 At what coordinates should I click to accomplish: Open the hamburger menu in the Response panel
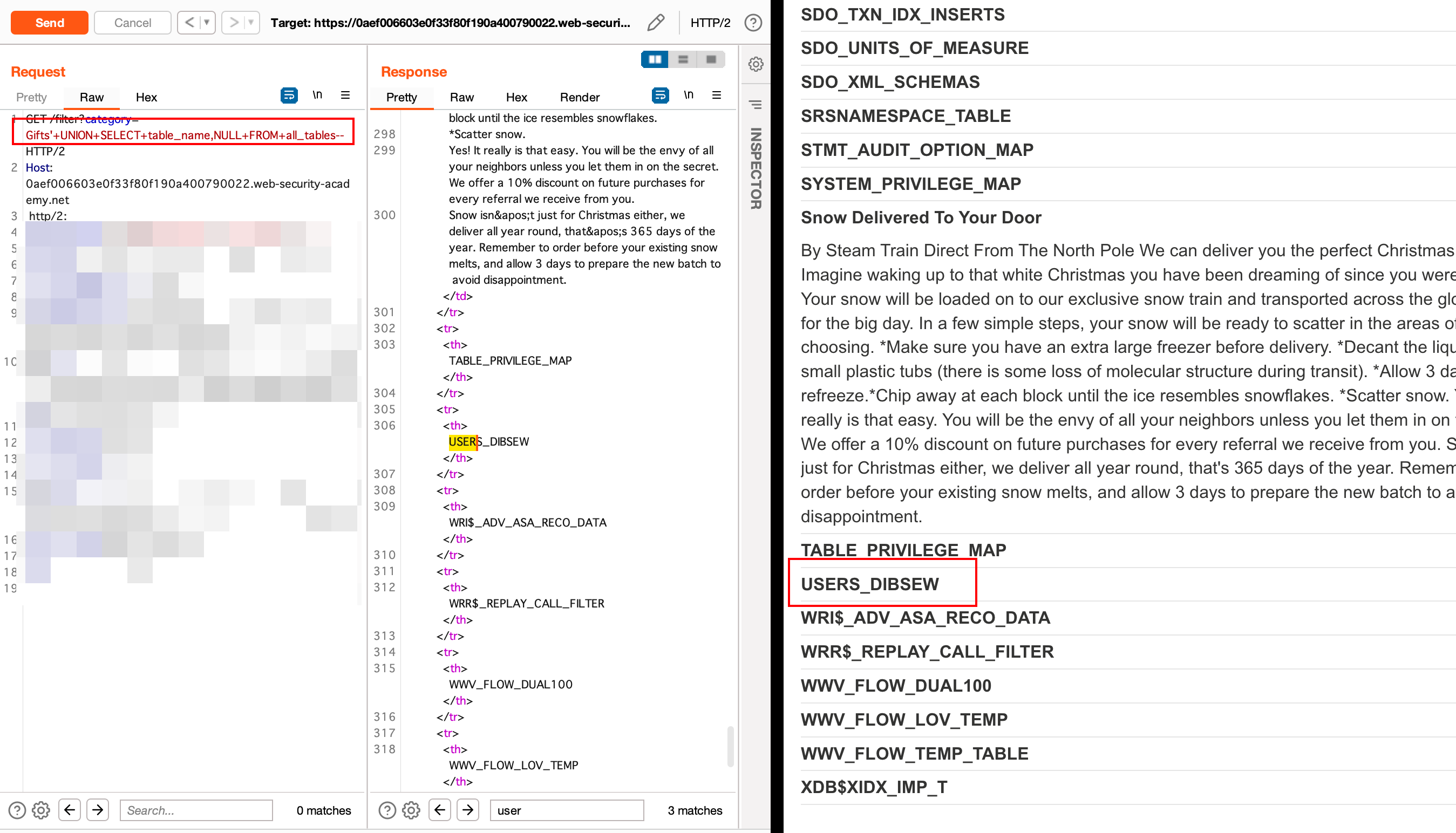tap(716, 95)
